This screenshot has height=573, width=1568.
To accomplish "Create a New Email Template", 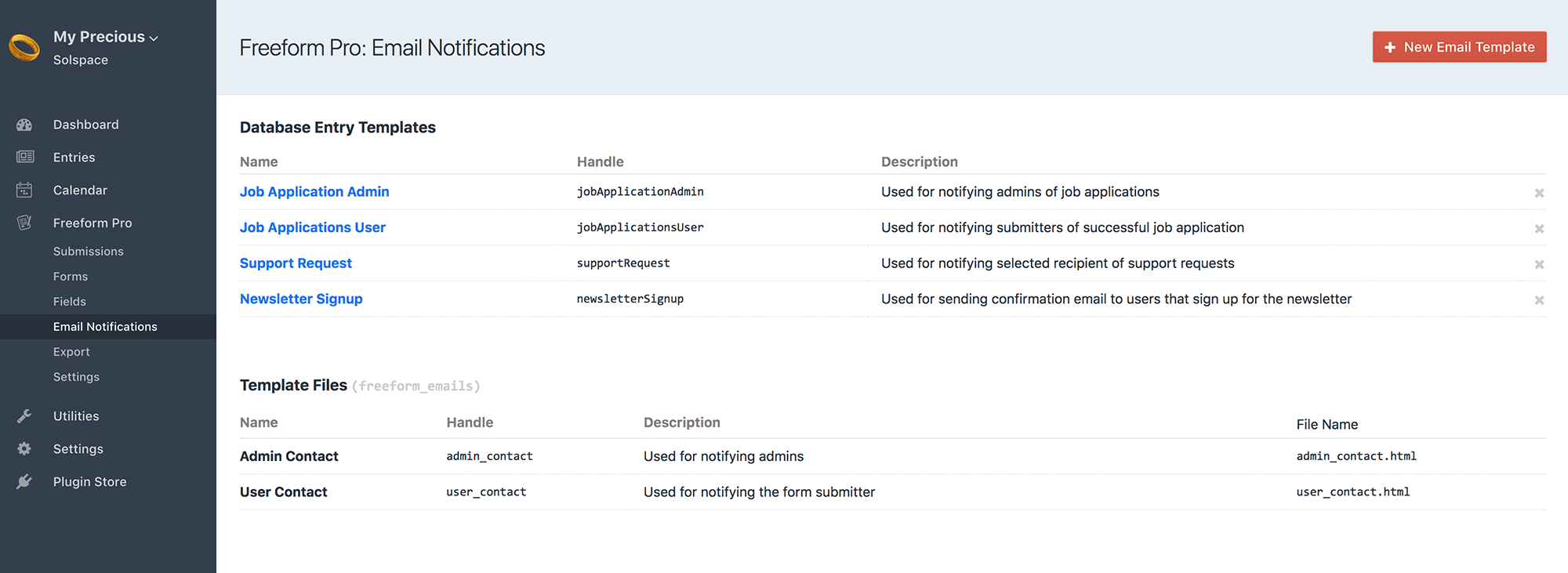I will pos(1459,47).
